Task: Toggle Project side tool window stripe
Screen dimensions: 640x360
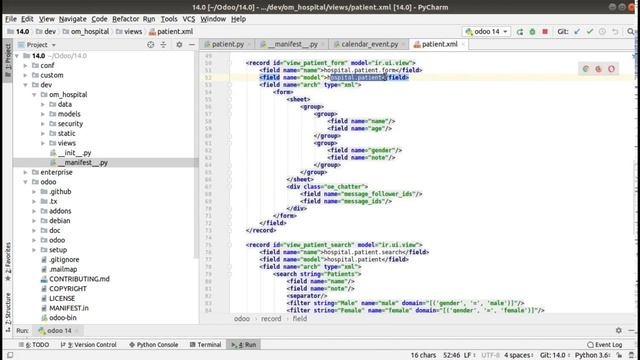Action: click(8, 61)
